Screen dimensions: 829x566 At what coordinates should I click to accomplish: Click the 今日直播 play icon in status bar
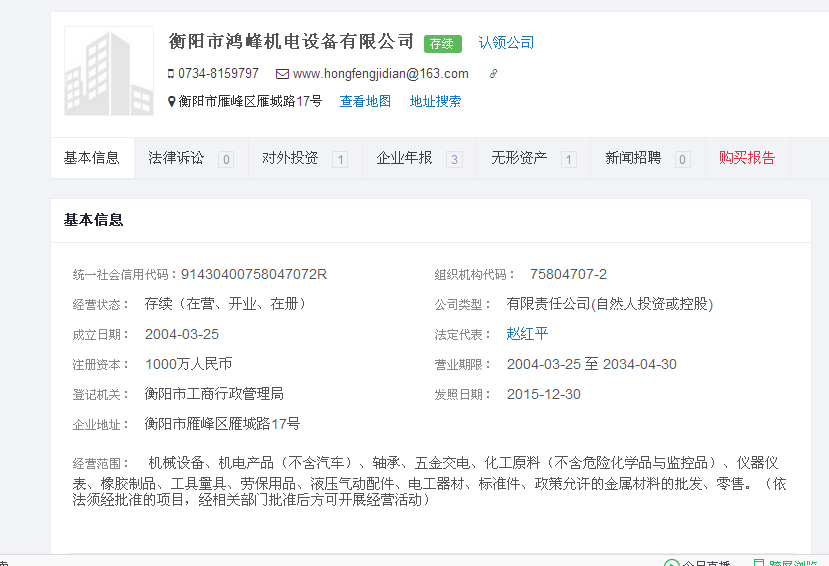click(672, 563)
